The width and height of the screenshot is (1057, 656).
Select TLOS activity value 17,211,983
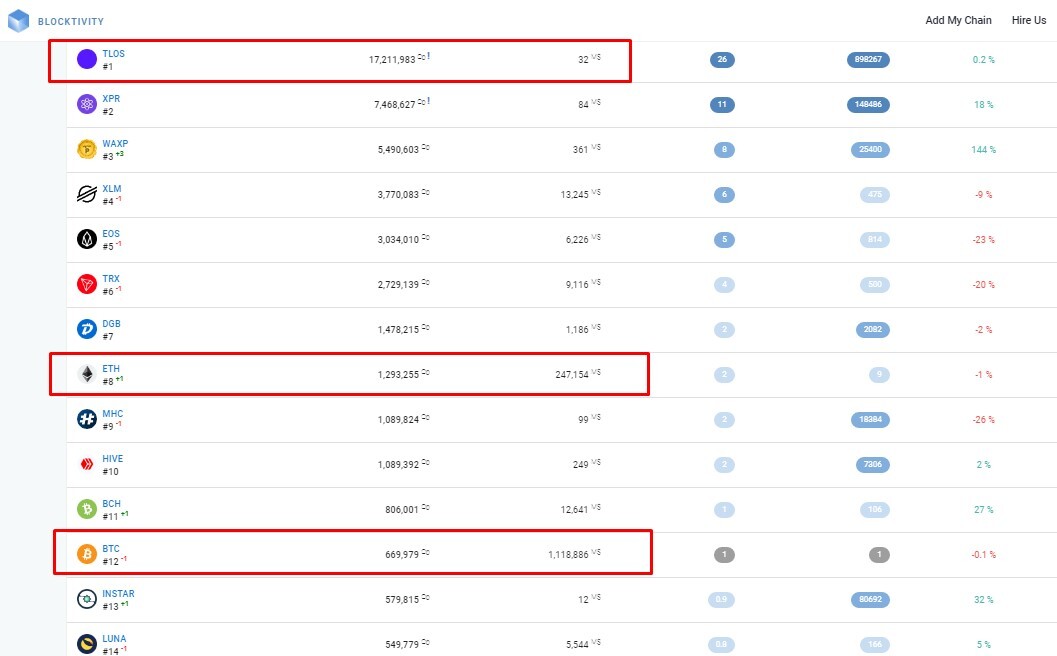pyautogui.click(x=392, y=60)
